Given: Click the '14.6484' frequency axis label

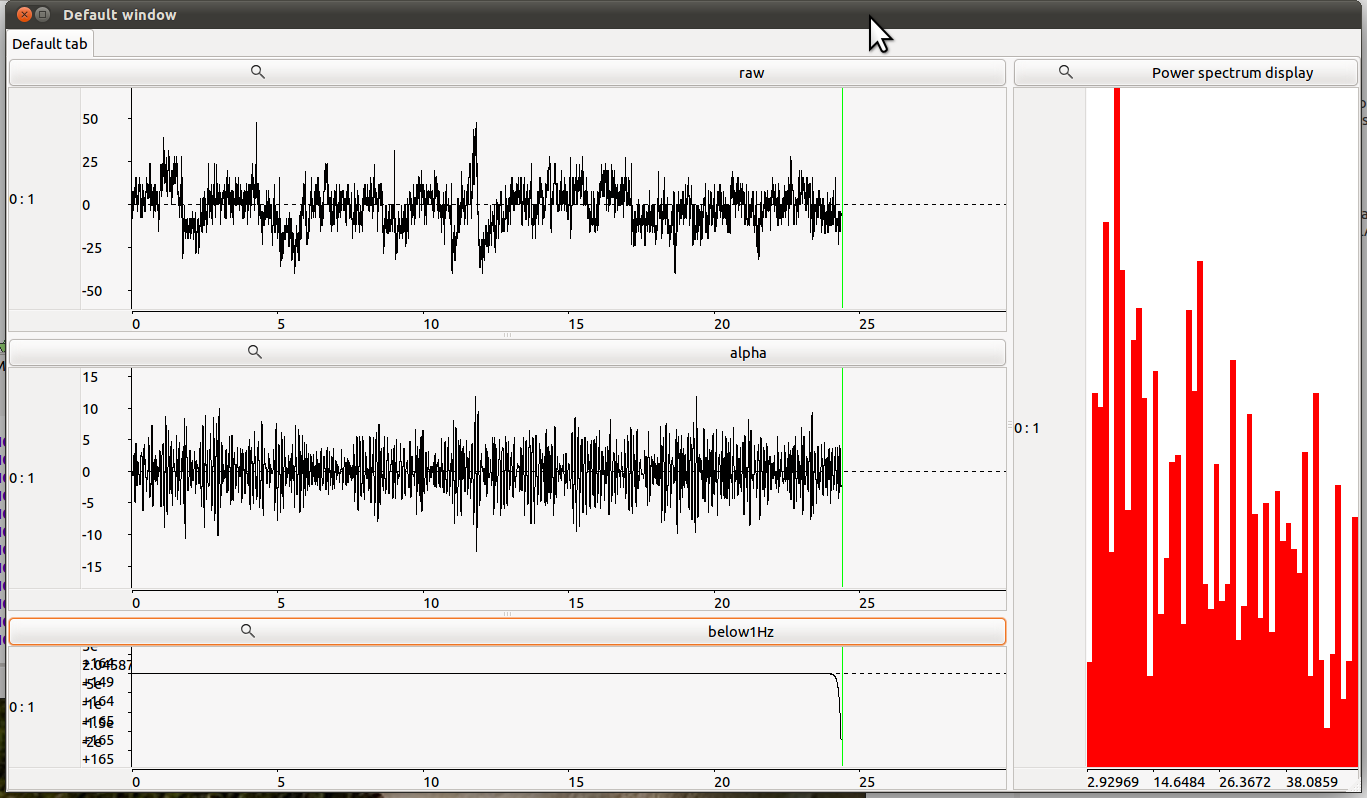Looking at the screenshot, I should [x=1178, y=780].
